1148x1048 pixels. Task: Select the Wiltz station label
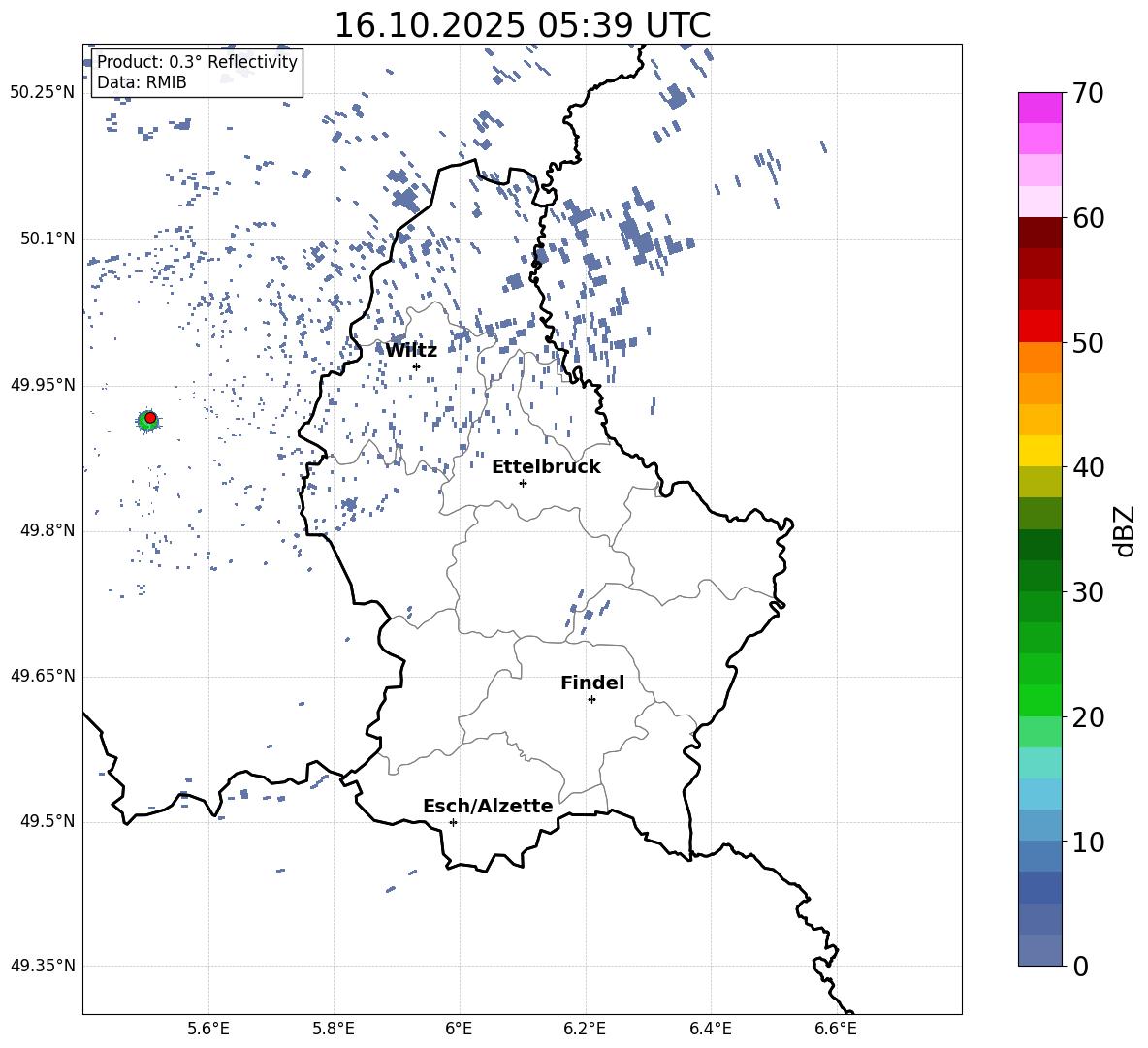[411, 351]
